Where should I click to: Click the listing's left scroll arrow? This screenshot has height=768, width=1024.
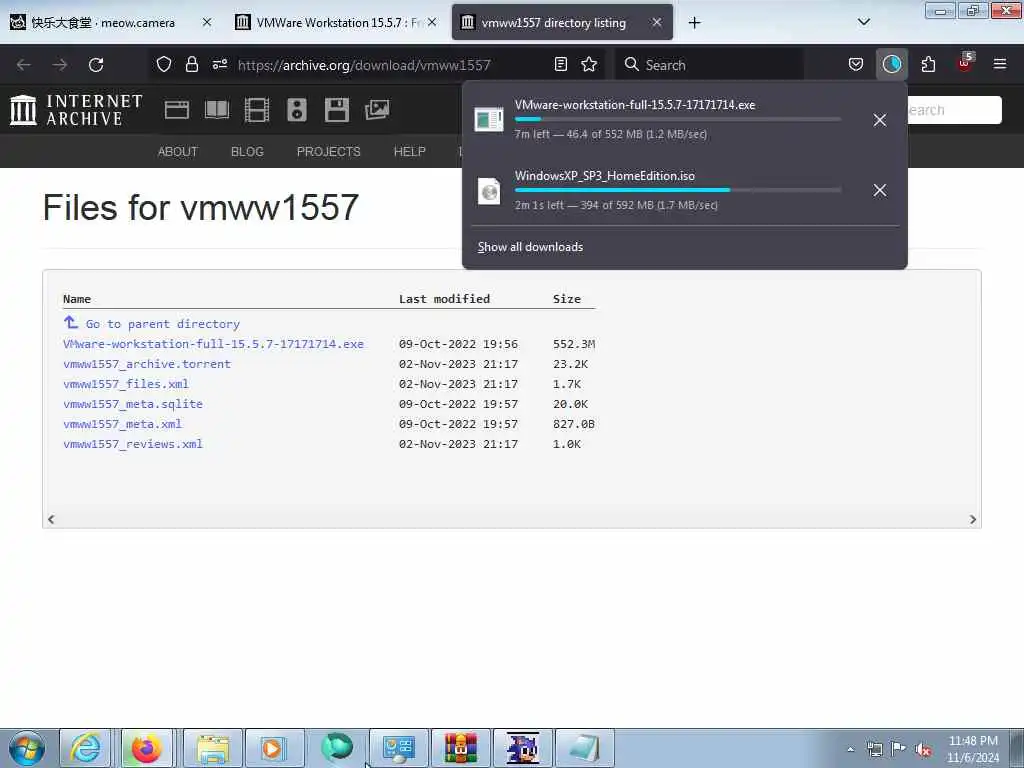(51, 519)
